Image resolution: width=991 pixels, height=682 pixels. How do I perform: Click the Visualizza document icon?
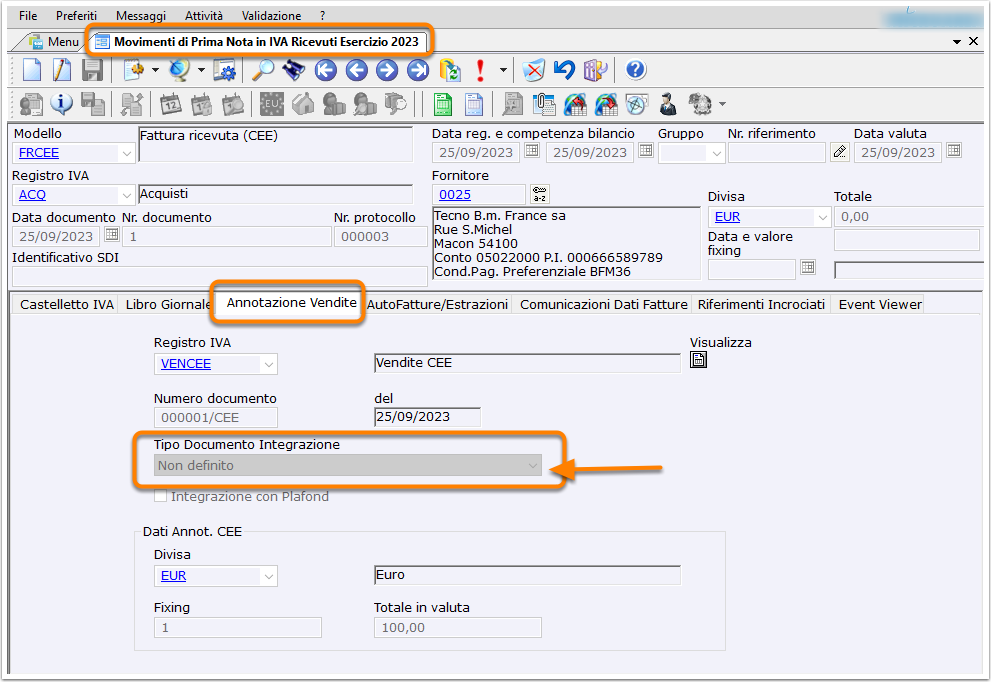[698, 360]
